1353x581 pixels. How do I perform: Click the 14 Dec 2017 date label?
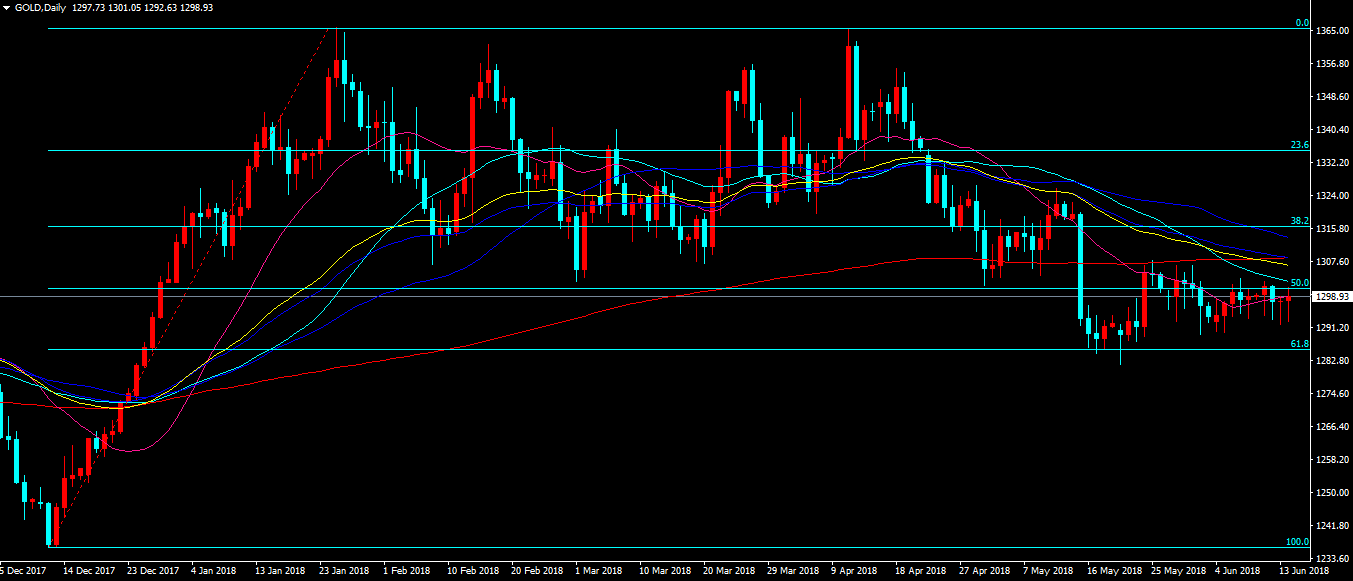coord(89,571)
